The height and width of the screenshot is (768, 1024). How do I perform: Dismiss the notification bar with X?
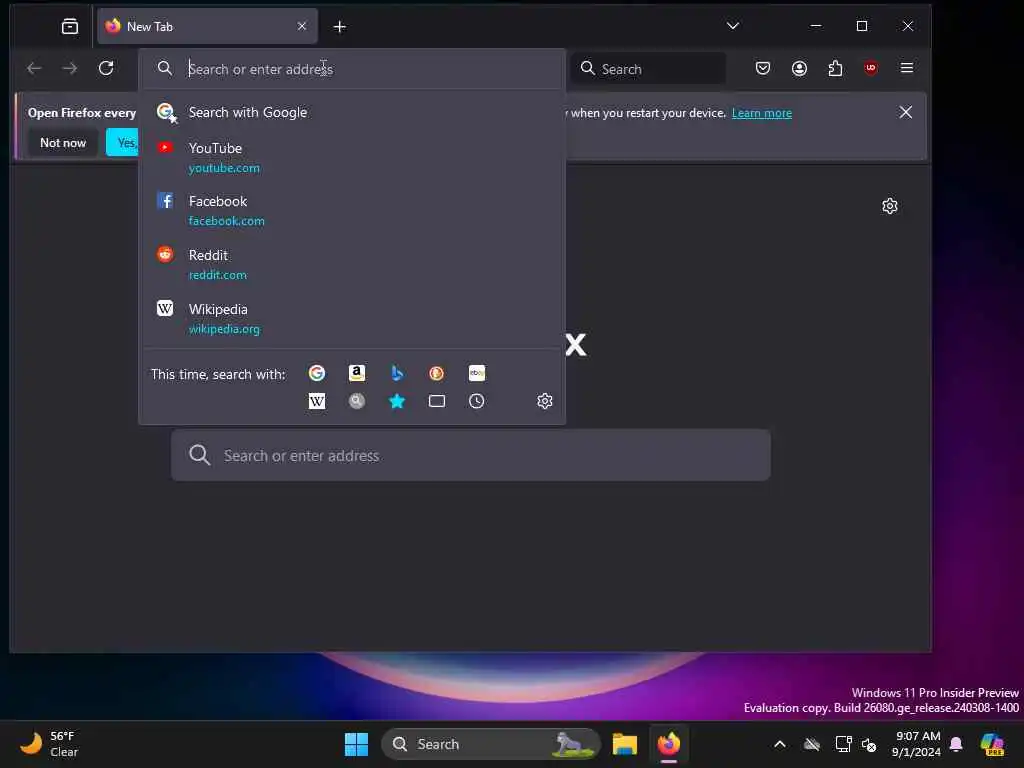click(x=905, y=112)
